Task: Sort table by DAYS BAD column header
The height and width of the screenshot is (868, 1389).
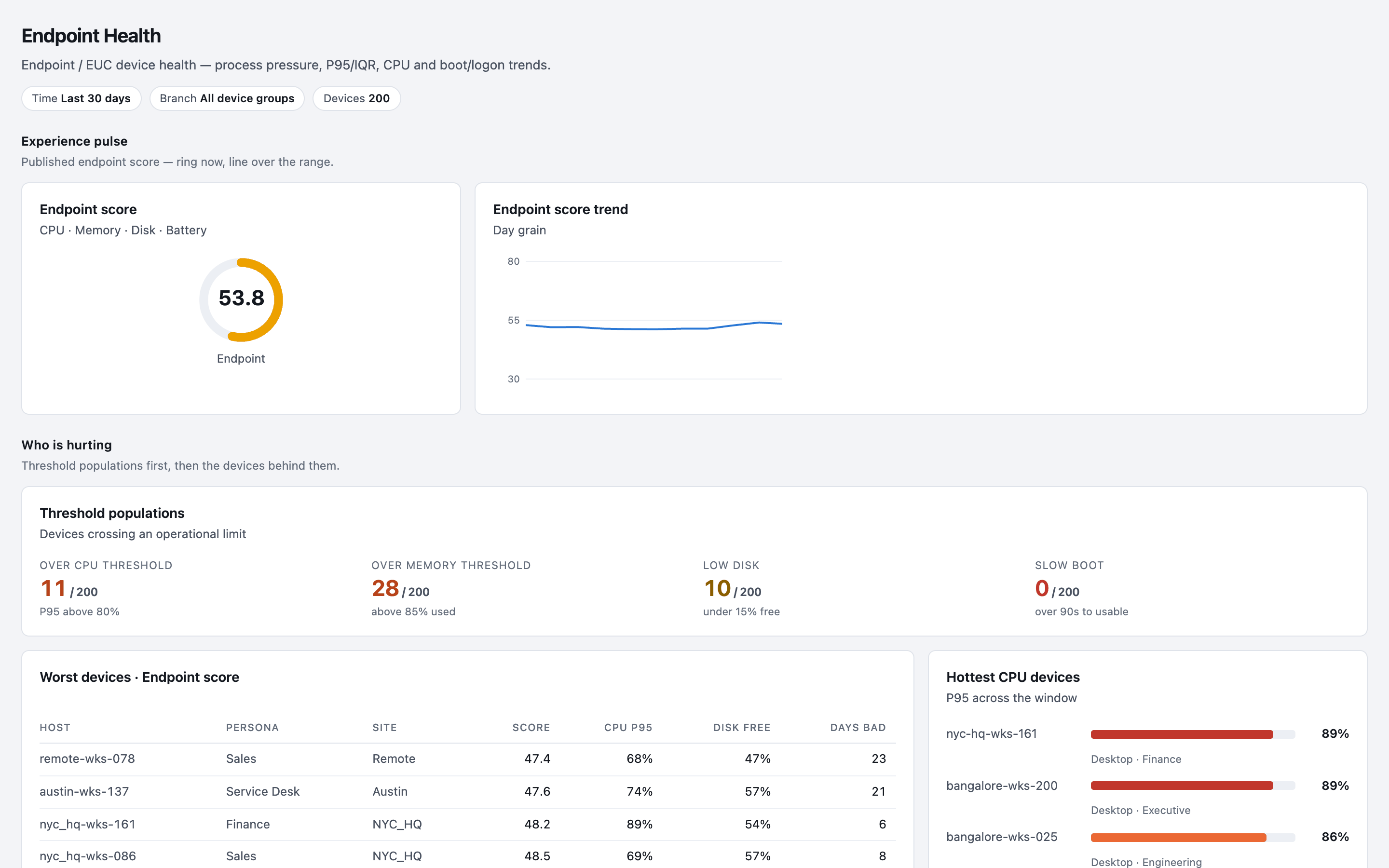Action: (858, 727)
